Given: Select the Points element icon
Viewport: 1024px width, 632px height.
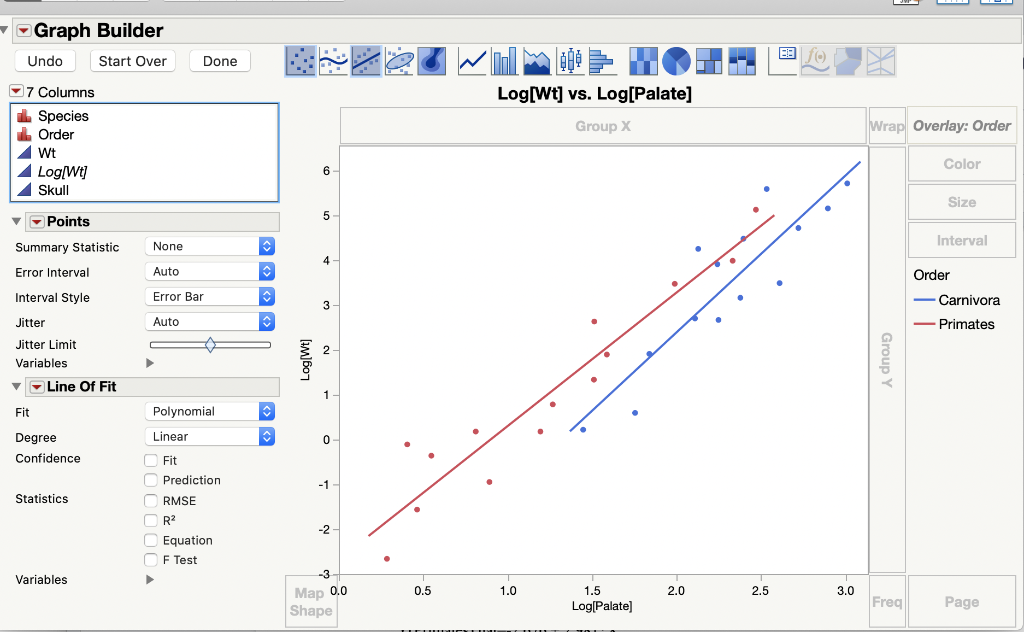Looking at the screenshot, I should click(300, 61).
